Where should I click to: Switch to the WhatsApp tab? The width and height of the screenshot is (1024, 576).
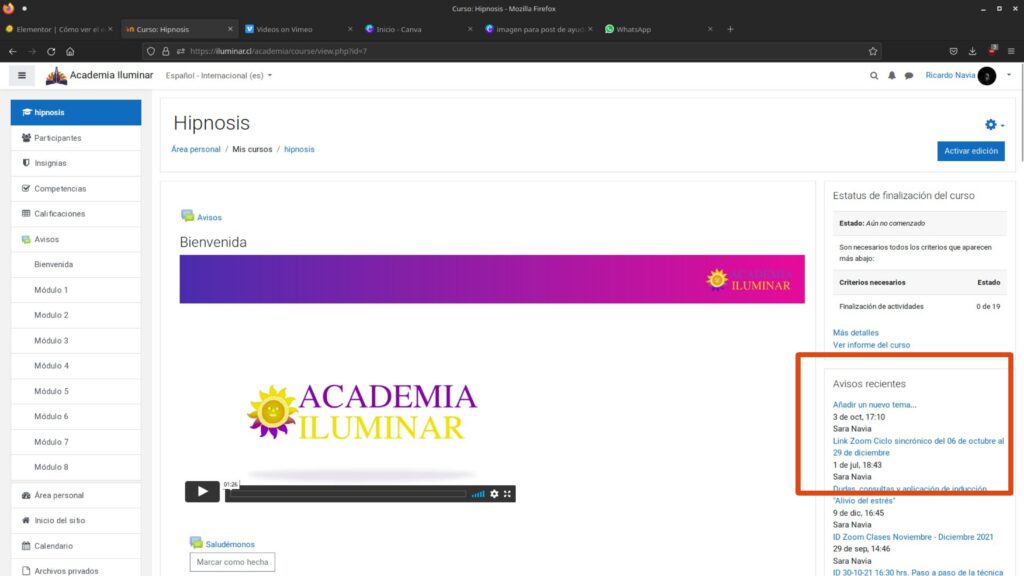(x=658, y=29)
